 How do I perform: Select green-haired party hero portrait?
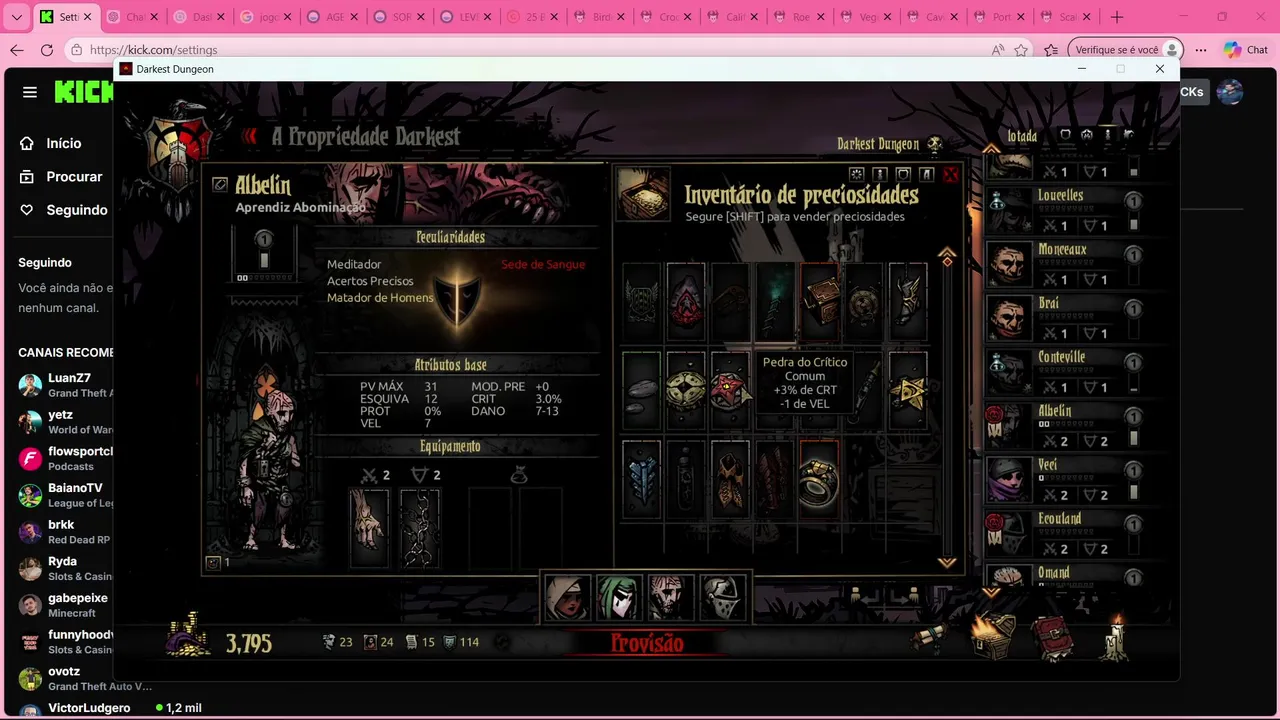tap(618, 597)
